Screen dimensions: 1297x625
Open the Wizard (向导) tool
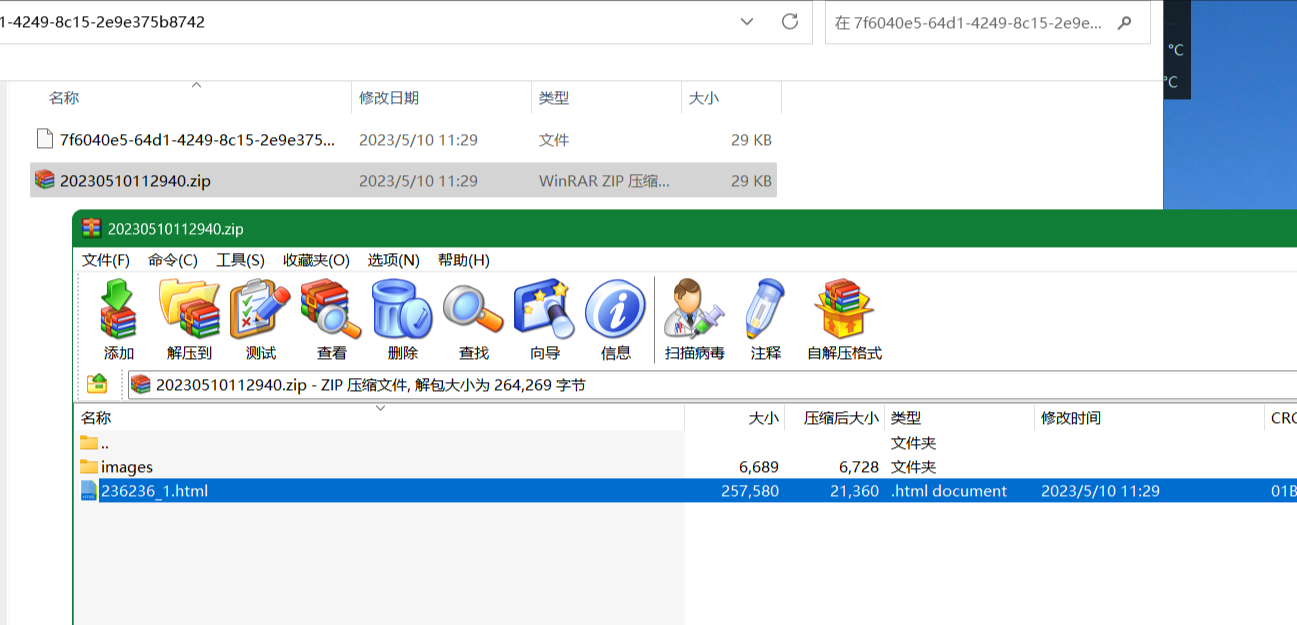click(x=544, y=310)
